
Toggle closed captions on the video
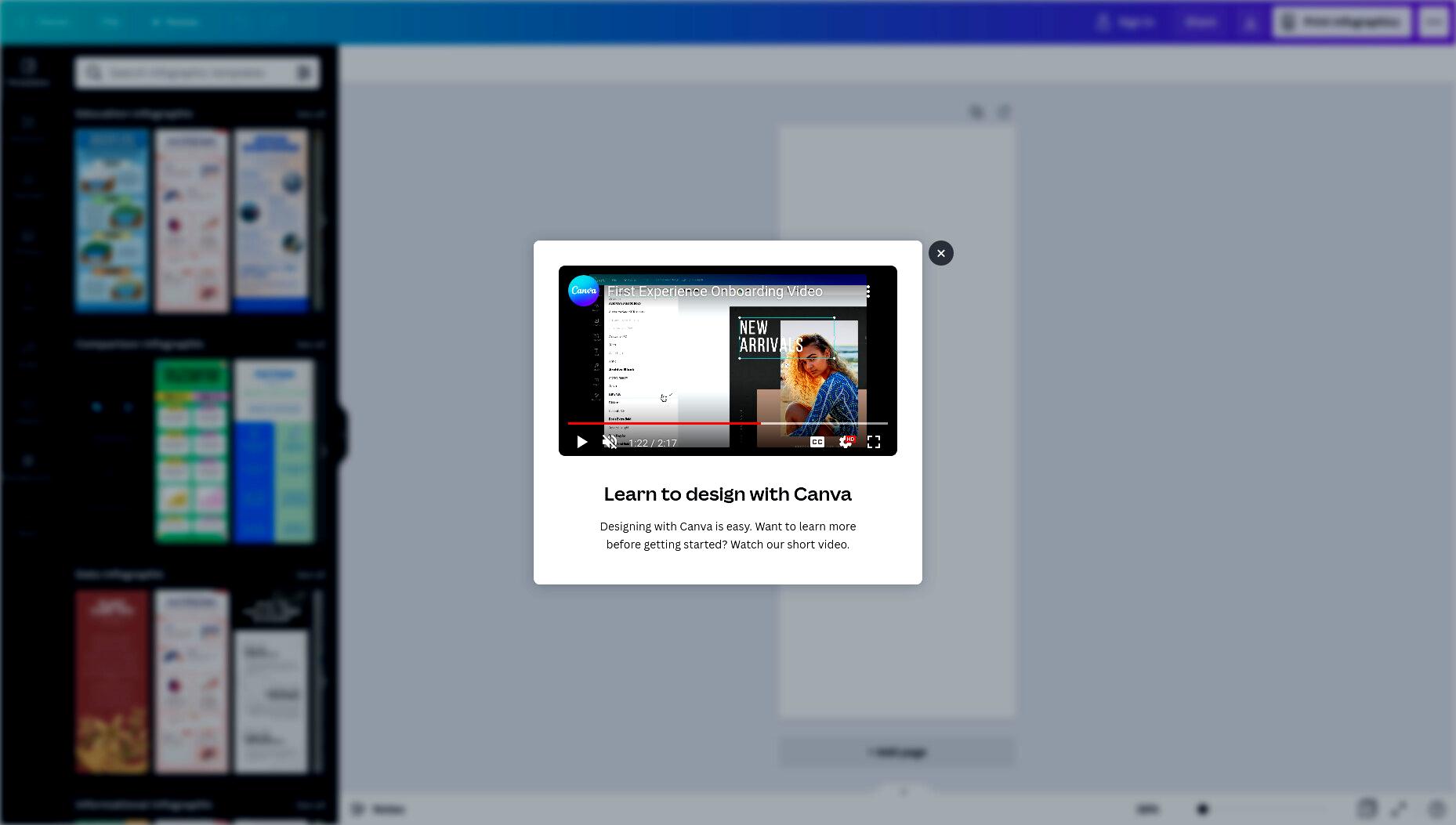(817, 442)
